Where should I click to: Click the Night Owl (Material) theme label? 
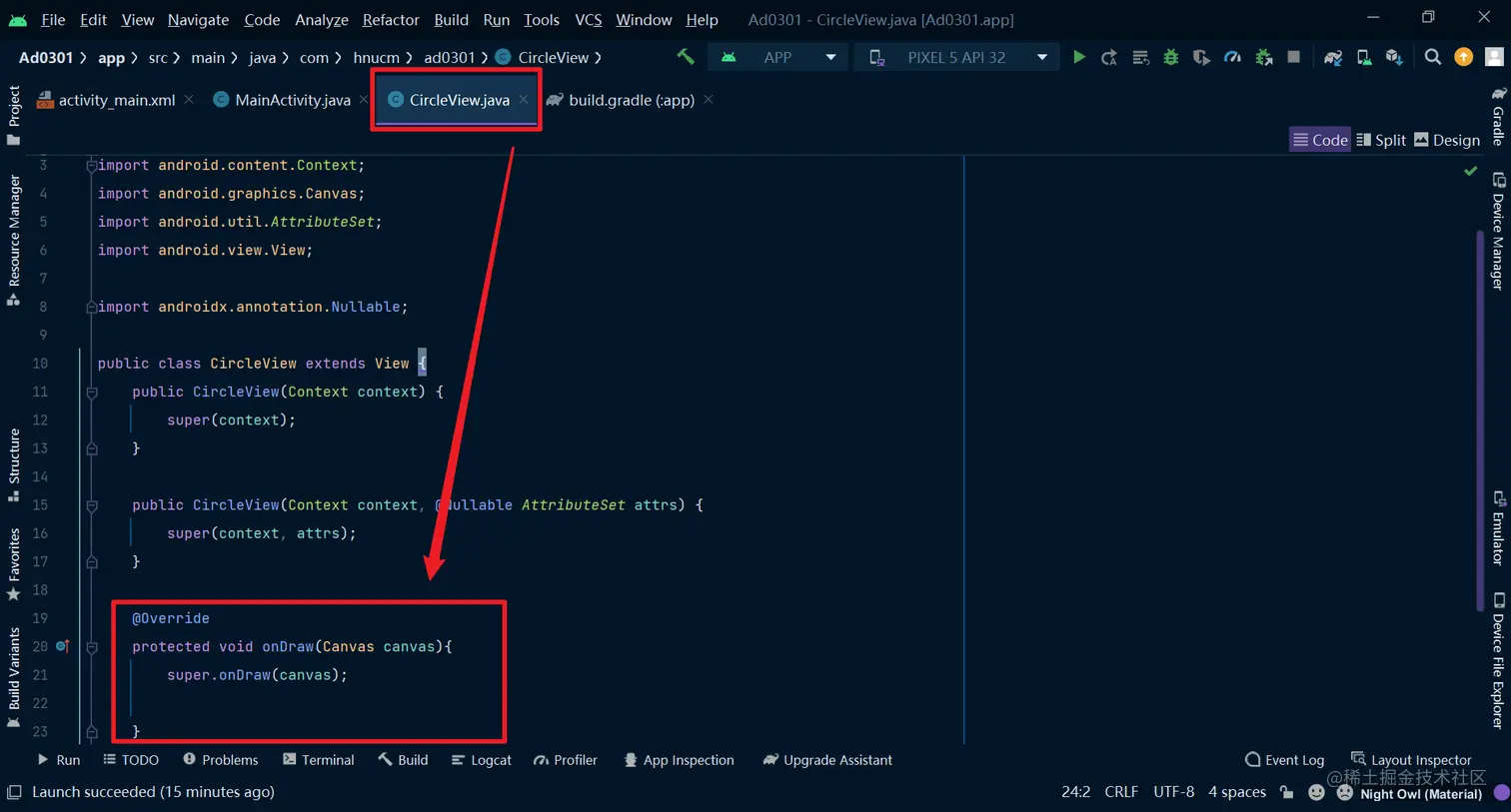pos(1420,794)
